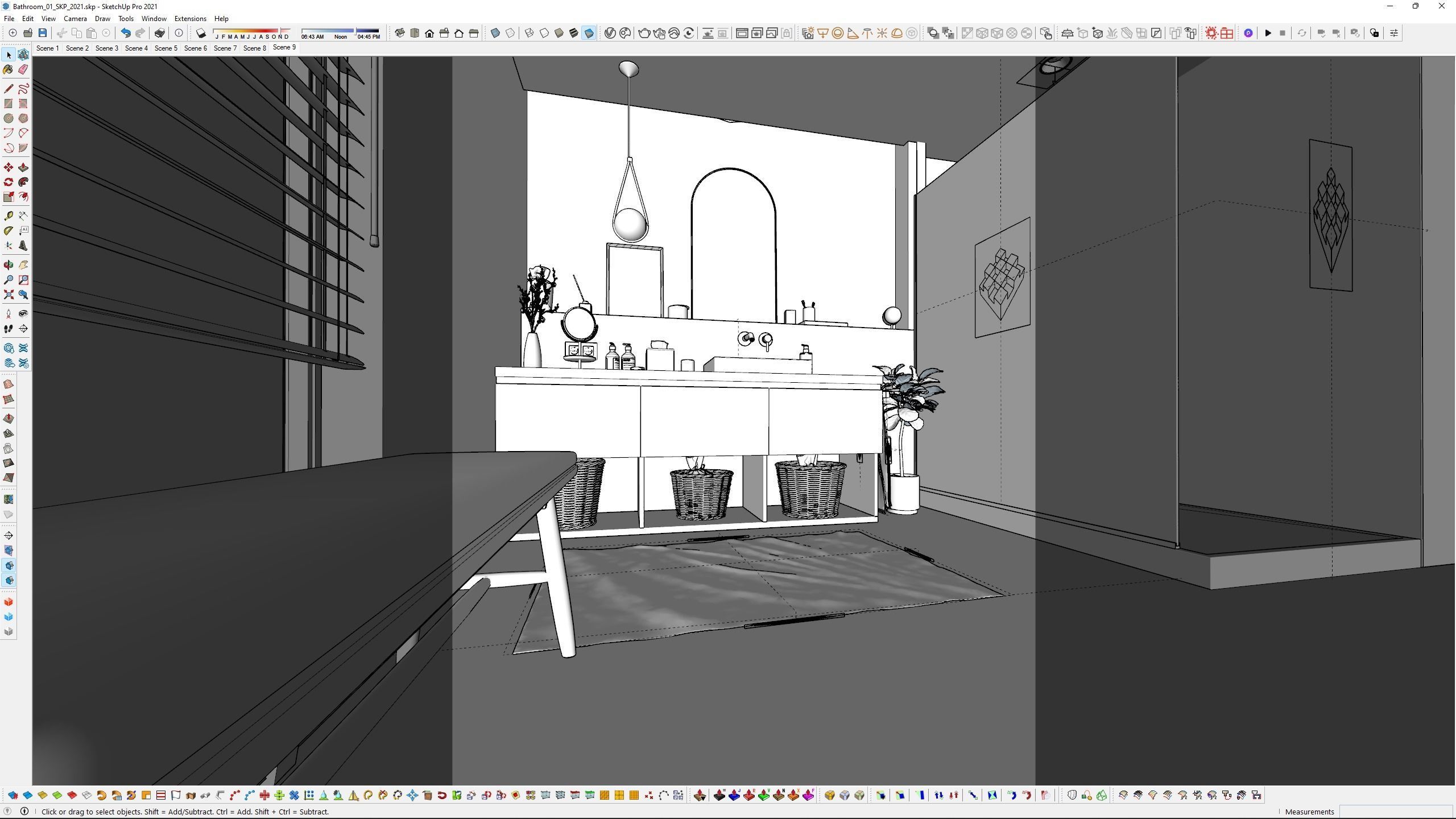Select the Rotate tool
The height and width of the screenshot is (819, 1456).
point(9,182)
